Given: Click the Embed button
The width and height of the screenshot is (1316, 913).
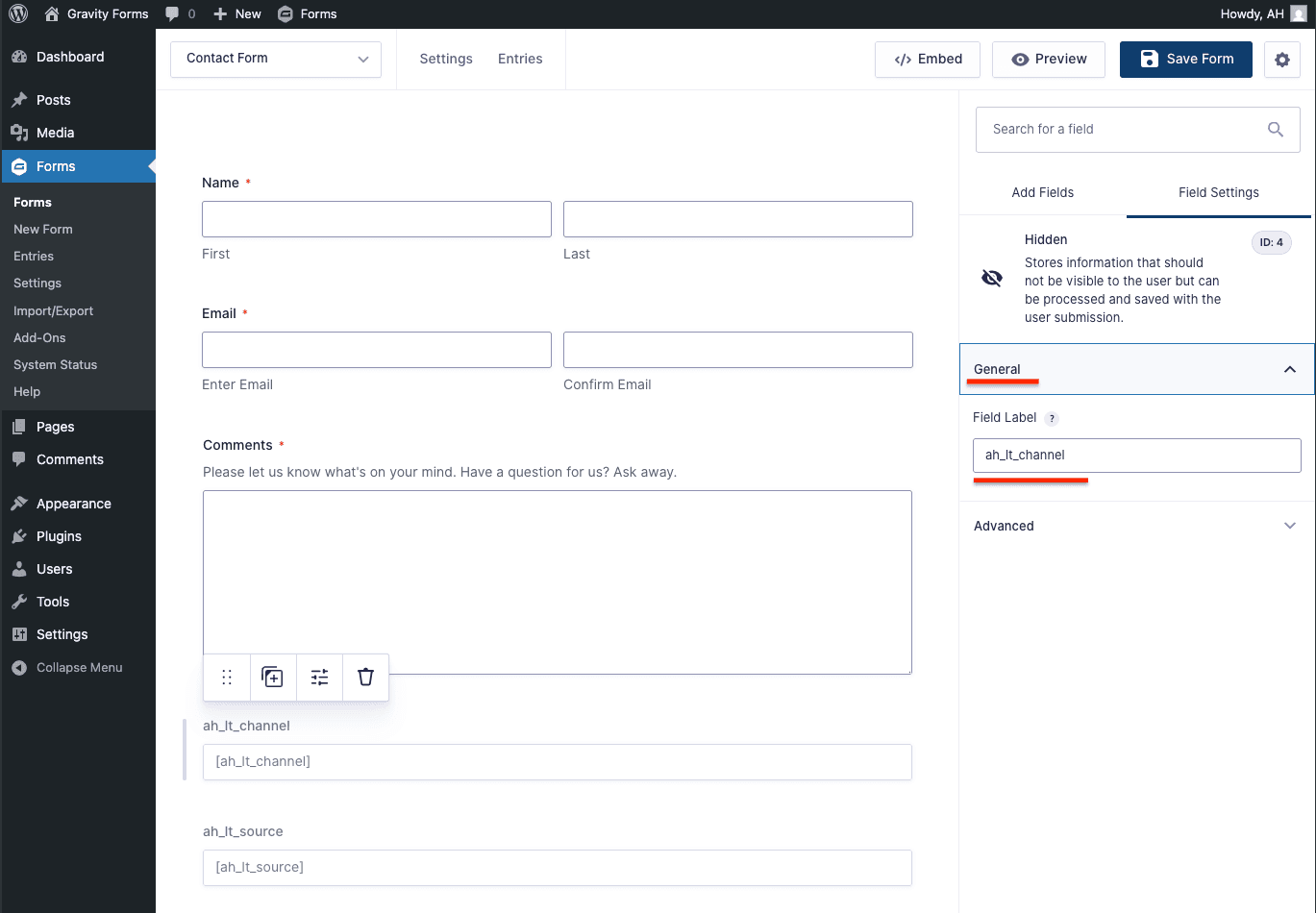Looking at the screenshot, I should coord(927,59).
